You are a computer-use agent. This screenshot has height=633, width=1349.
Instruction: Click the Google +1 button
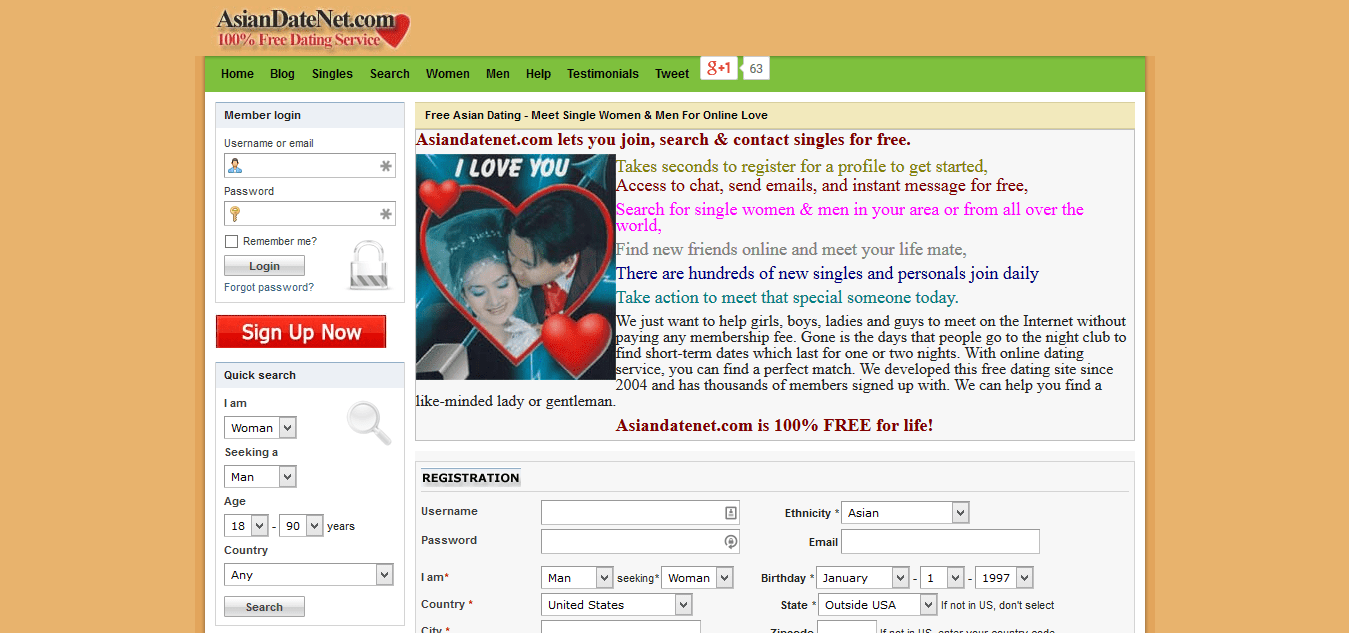[x=719, y=68]
